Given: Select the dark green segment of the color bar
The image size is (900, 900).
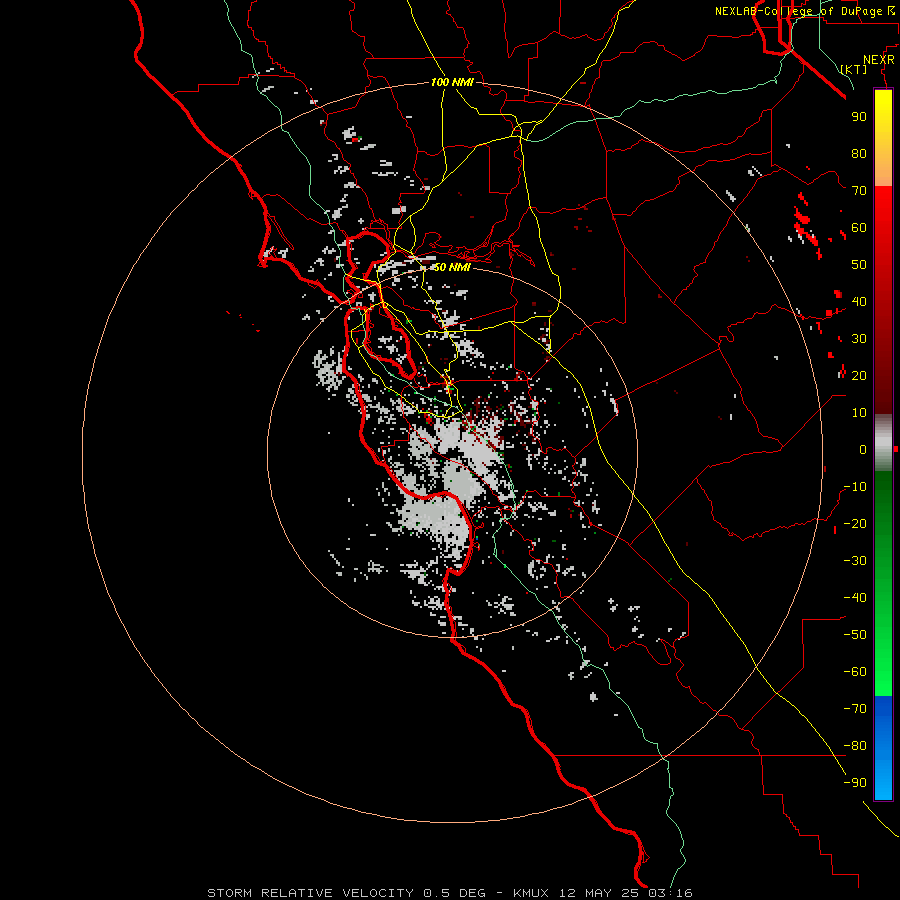Looking at the screenshot, I should click(x=883, y=505).
